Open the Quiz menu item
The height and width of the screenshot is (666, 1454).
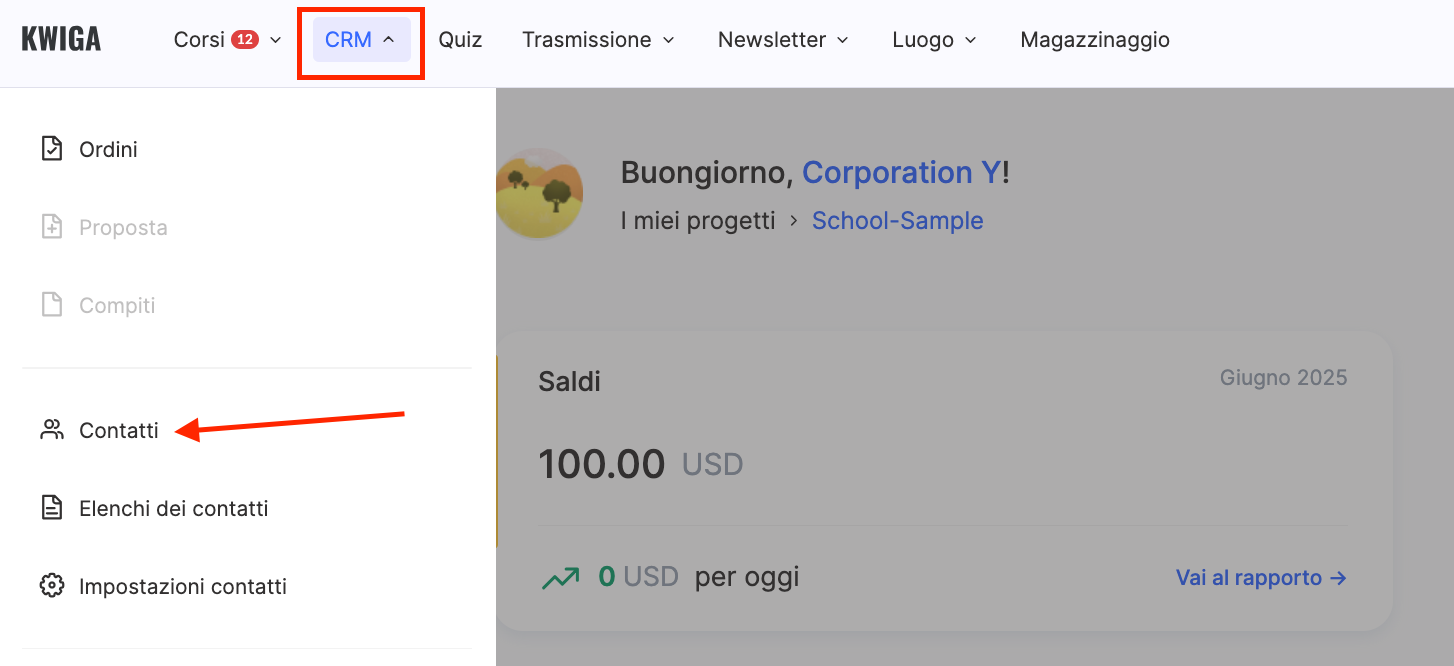(x=460, y=40)
